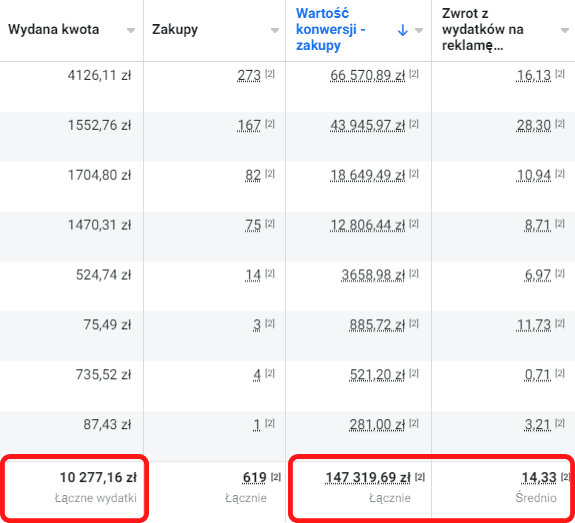This screenshot has height=523, width=575.
Task: Click the 14,33 average ROAS value
Action: coord(539,478)
